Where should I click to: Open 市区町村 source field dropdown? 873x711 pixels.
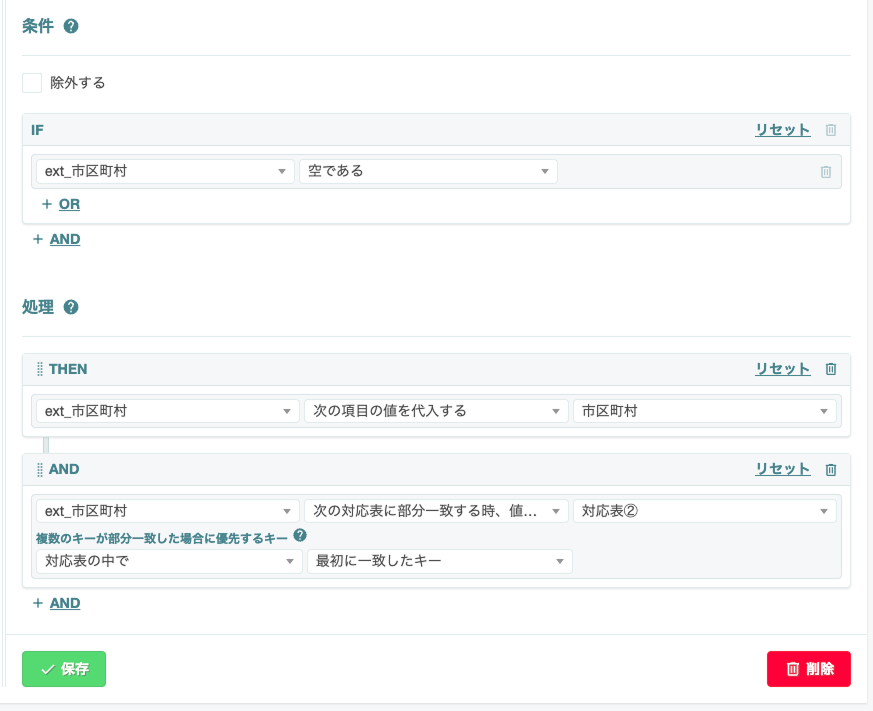click(704, 411)
